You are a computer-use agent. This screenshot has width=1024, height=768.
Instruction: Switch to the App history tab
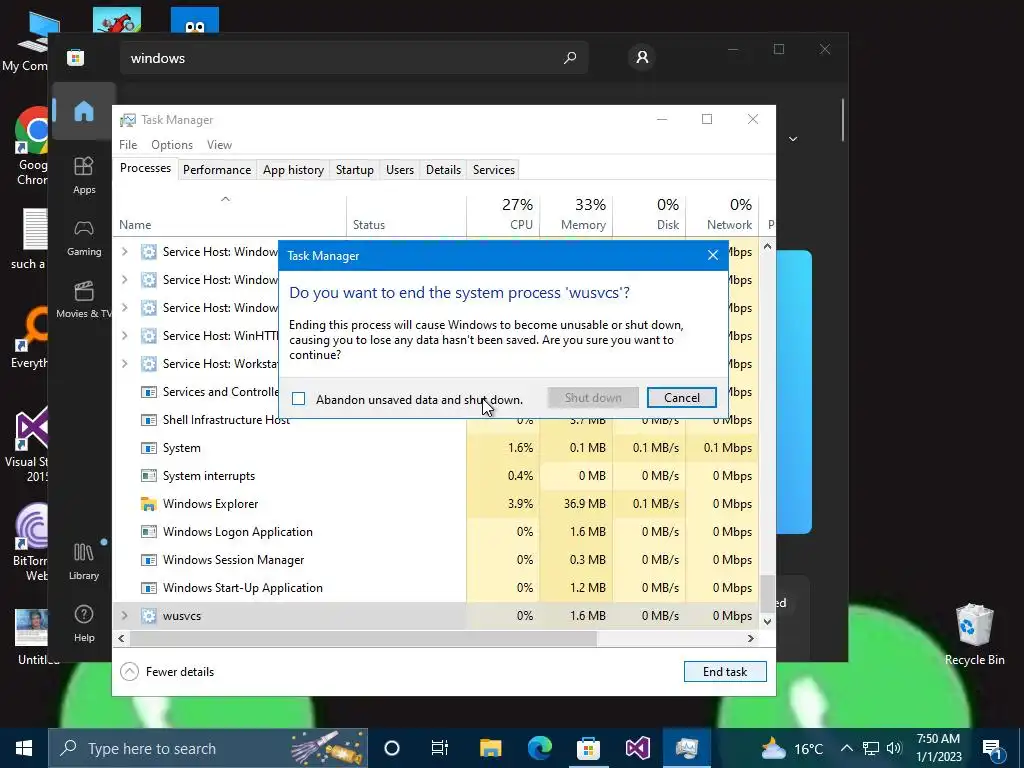293,170
